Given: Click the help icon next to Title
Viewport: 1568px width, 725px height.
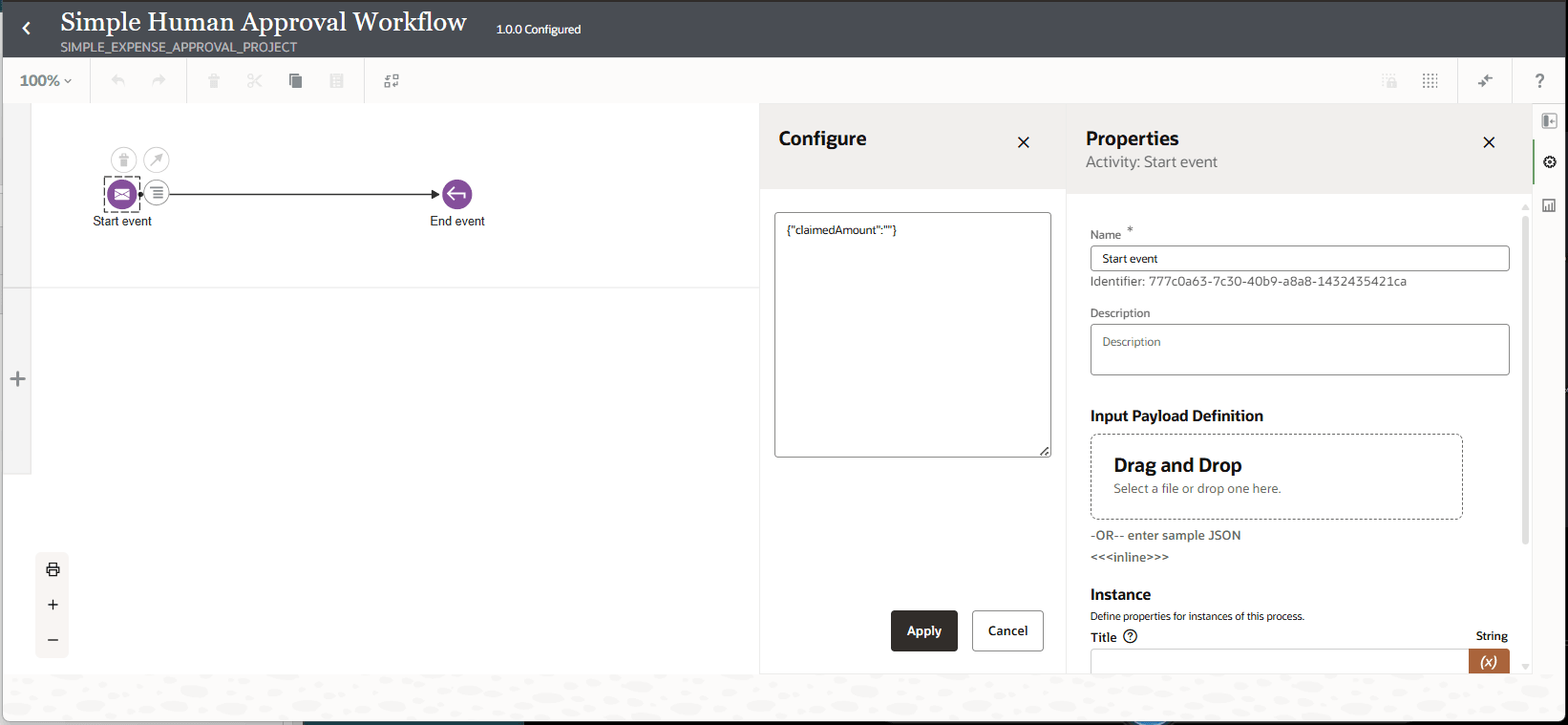Looking at the screenshot, I should pyautogui.click(x=1131, y=636).
